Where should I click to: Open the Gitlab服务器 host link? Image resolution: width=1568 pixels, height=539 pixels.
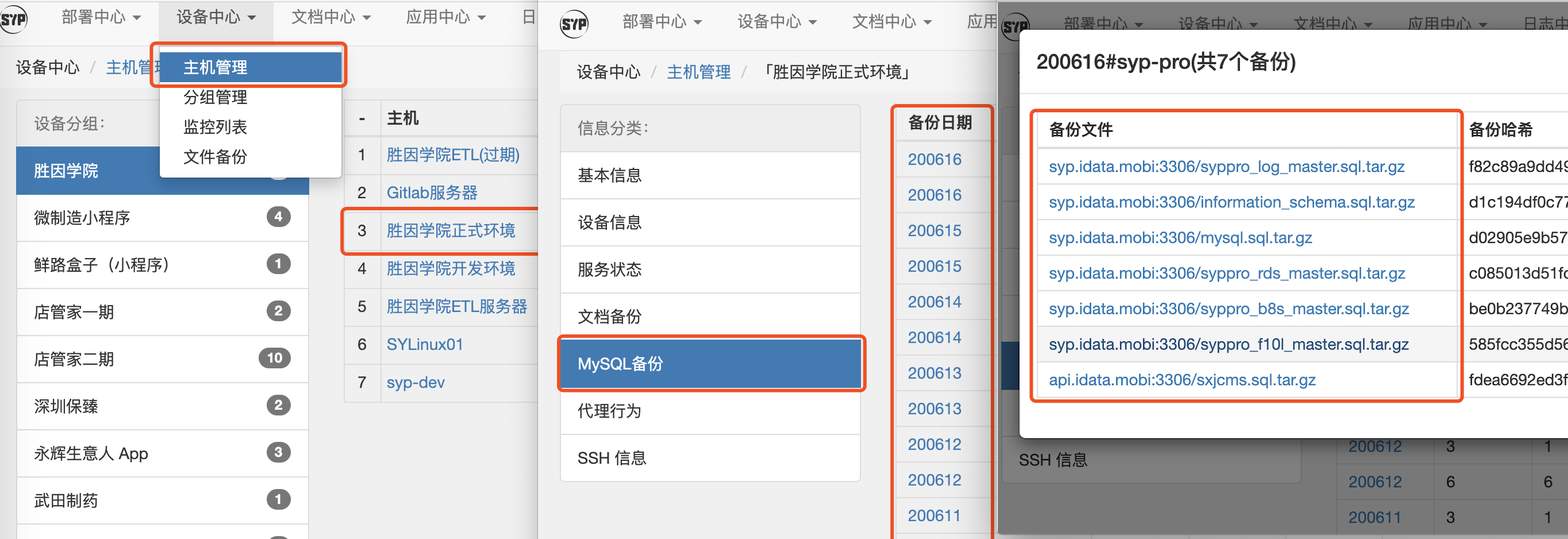pyautogui.click(x=432, y=192)
